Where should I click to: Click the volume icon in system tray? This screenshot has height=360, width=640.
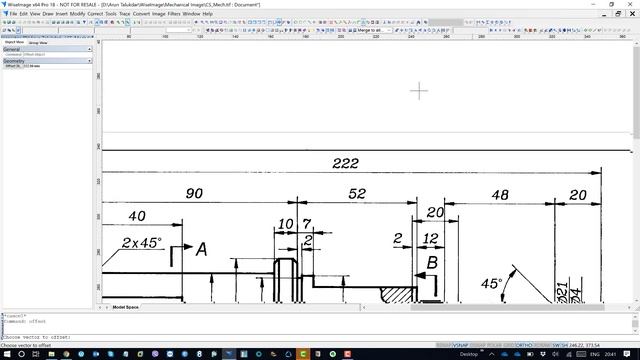[556, 354]
